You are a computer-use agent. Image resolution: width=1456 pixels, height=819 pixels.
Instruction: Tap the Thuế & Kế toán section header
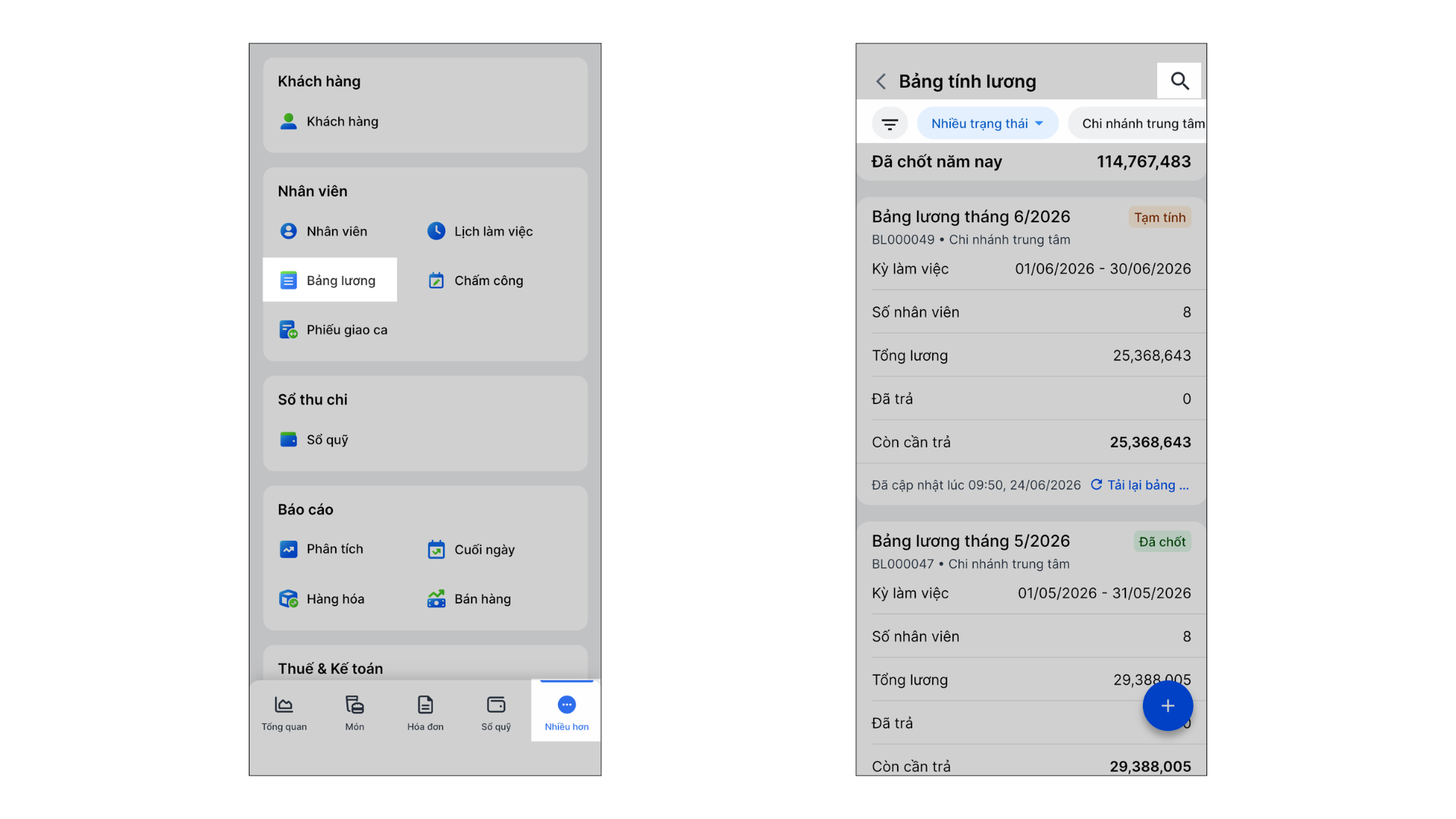[x=331, y=669]
